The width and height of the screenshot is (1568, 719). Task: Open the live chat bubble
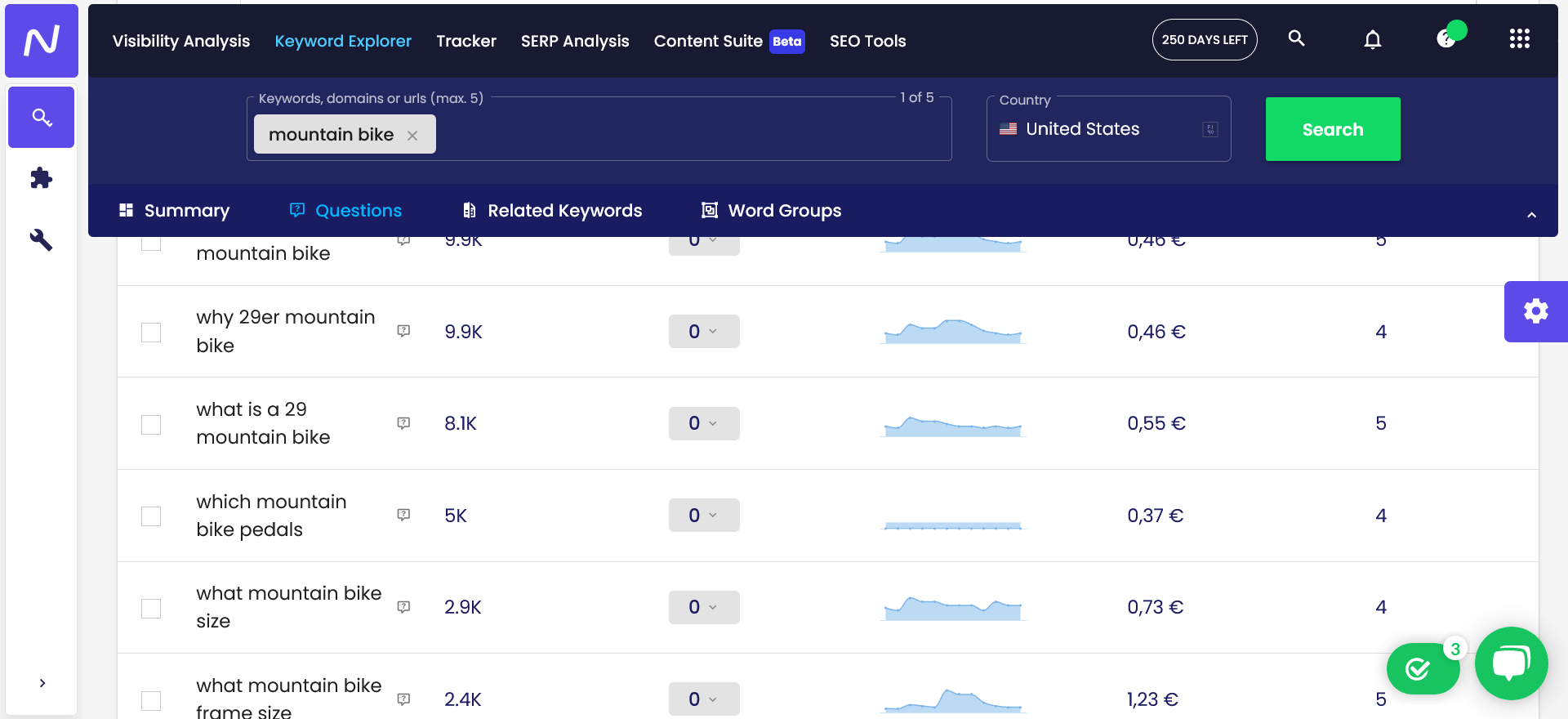(1511, 663)
